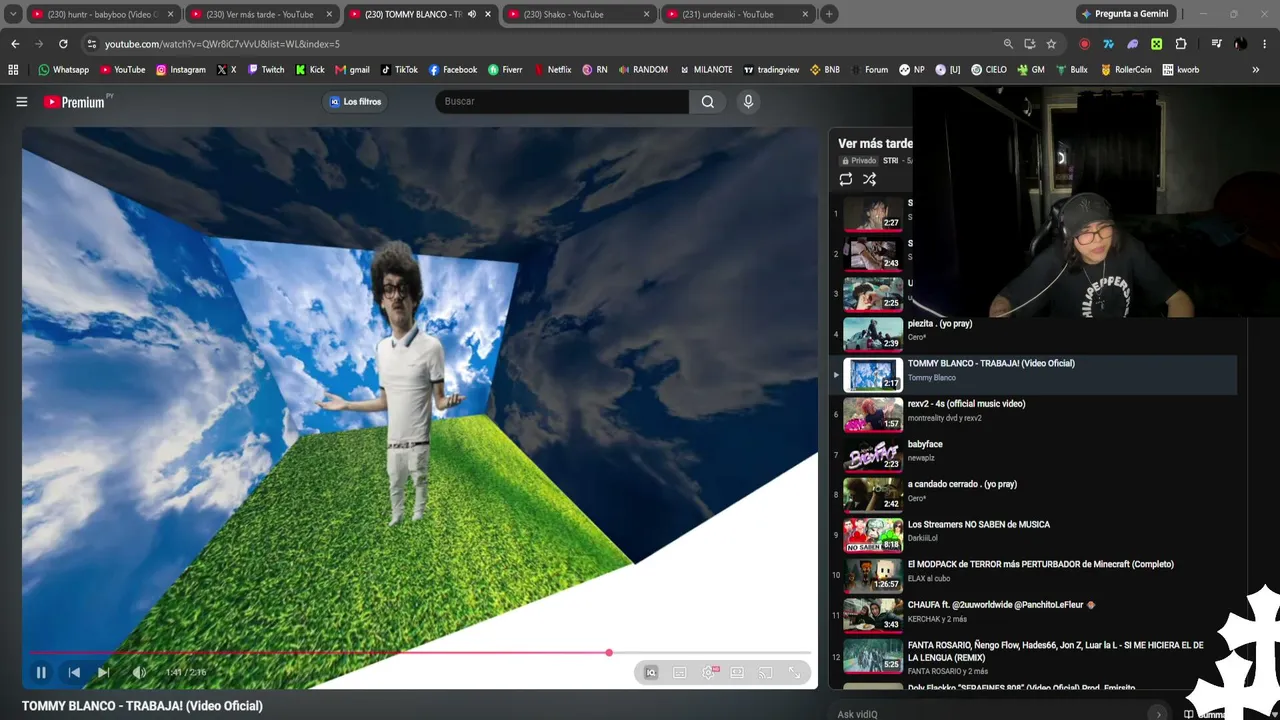This screenshot has height=720, width=1280.
Task: Open the Fiverr bookmark
Action: point(505,70)
